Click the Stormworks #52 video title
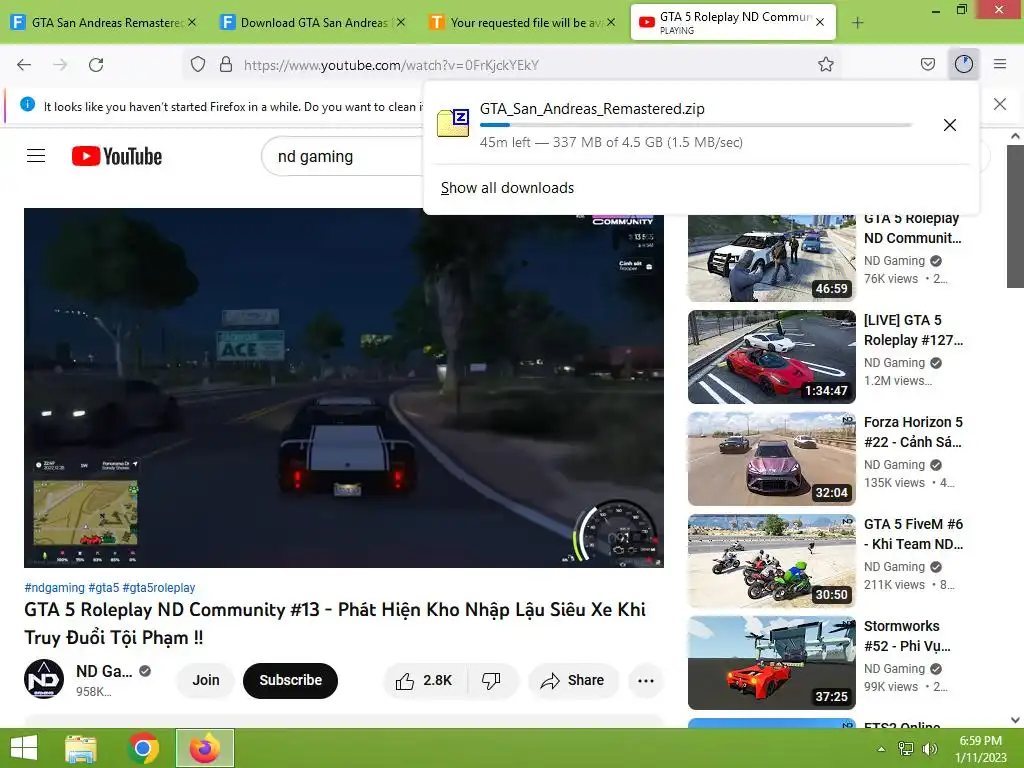This screenshot has width=1024, height=768. tap(907, 636)
